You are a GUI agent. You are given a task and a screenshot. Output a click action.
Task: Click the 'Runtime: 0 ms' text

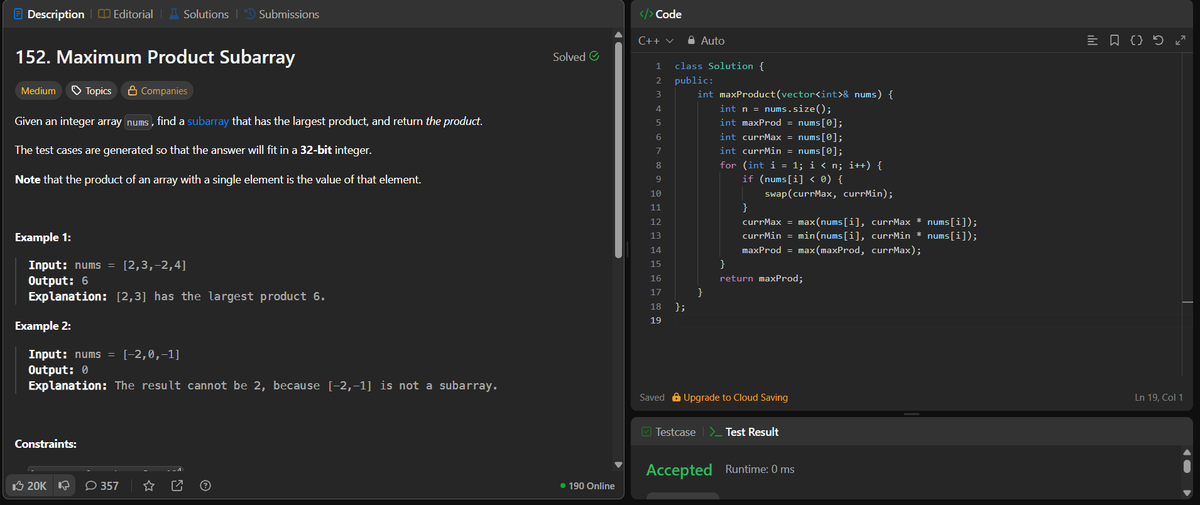[x=760, y=469]
